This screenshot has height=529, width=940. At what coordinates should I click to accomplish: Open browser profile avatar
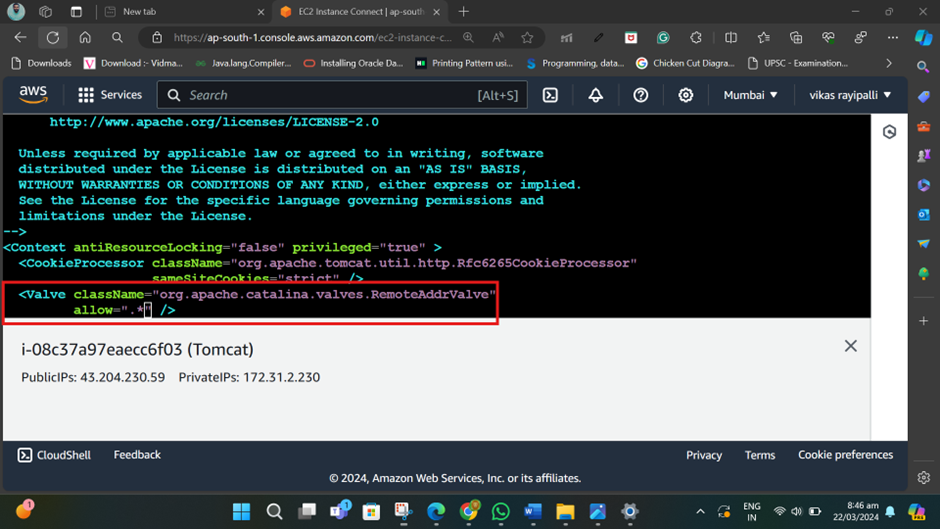click(x=16, y=11)
